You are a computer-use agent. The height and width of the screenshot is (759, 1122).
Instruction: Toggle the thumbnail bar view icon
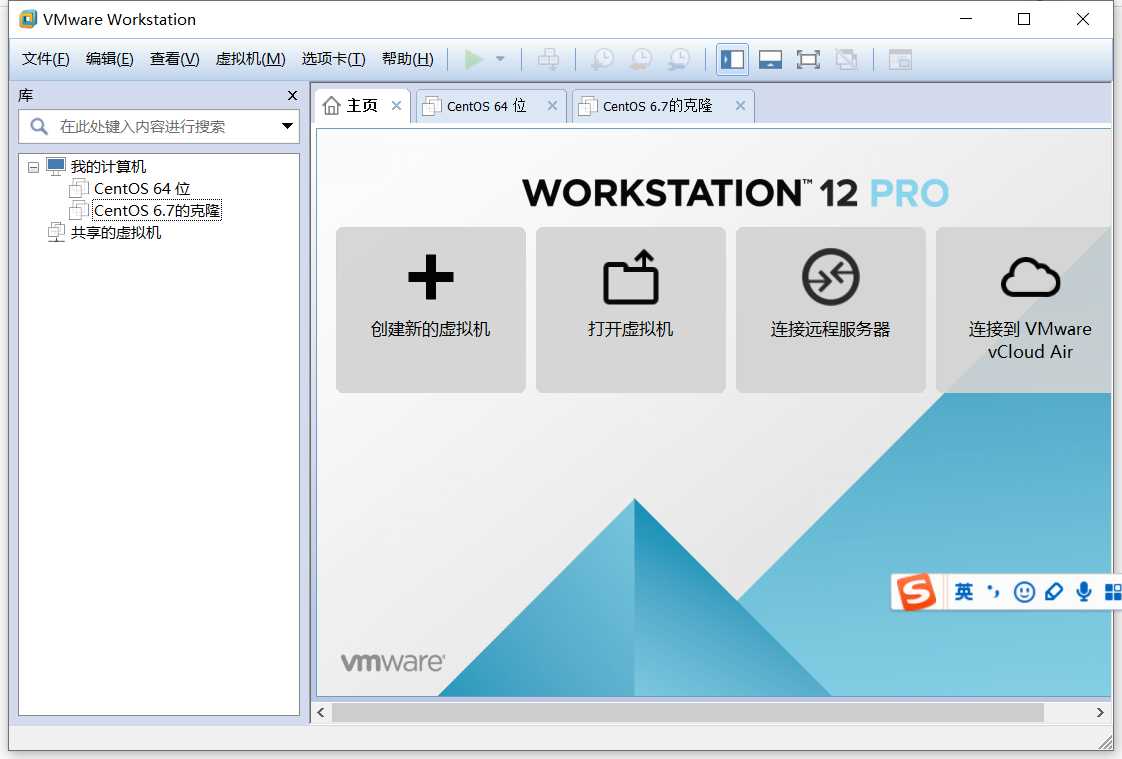click(x=770, y=59)
